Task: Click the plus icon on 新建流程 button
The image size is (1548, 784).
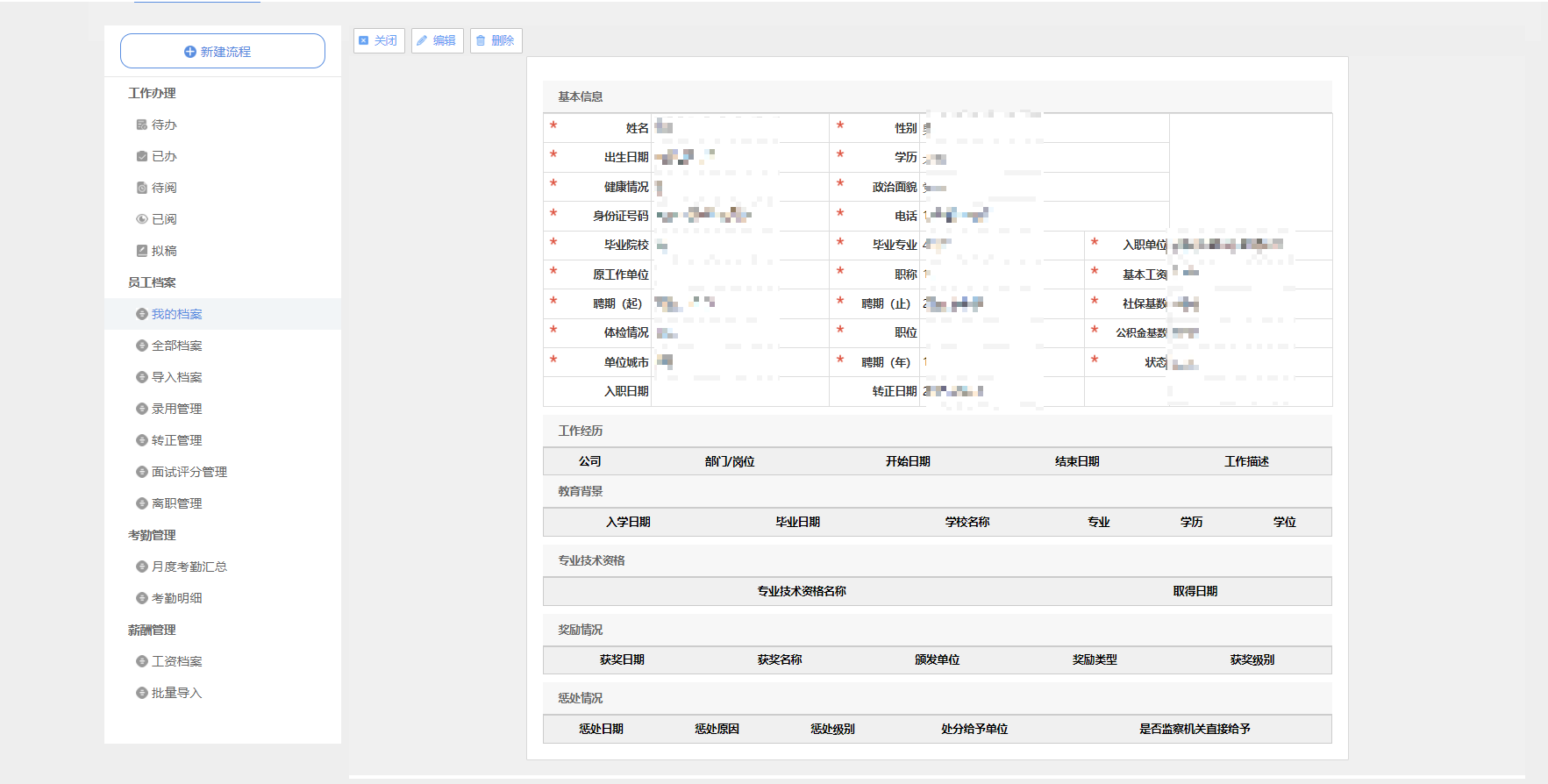Action: coord(189,52)
